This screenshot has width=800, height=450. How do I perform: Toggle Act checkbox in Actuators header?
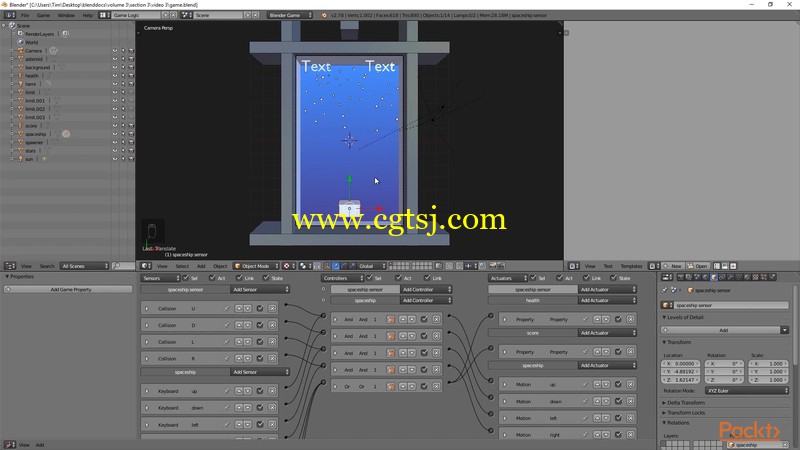(x=560, y=278)
